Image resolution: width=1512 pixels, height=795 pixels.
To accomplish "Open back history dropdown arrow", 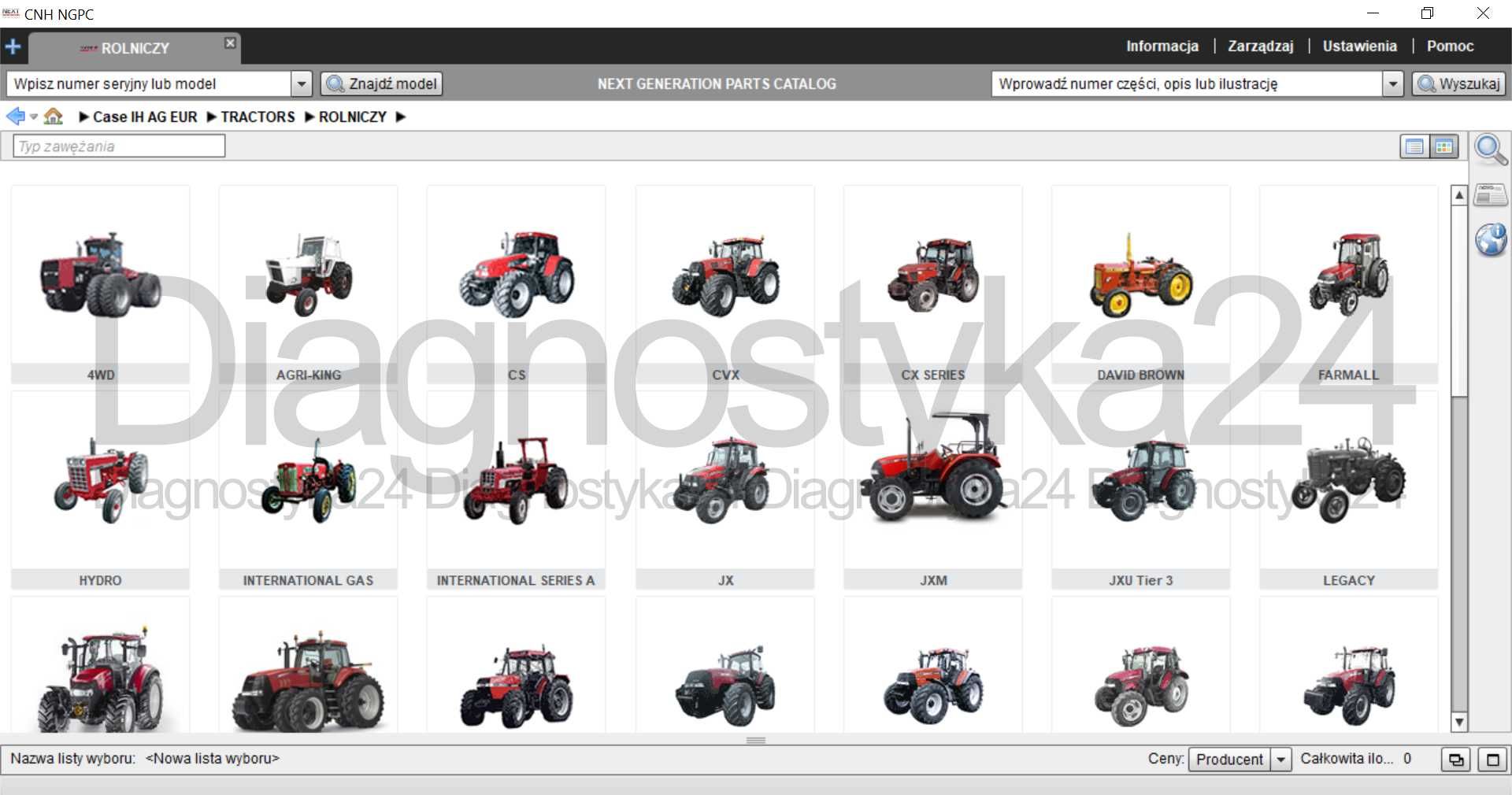I will click(x=34, y=117).
